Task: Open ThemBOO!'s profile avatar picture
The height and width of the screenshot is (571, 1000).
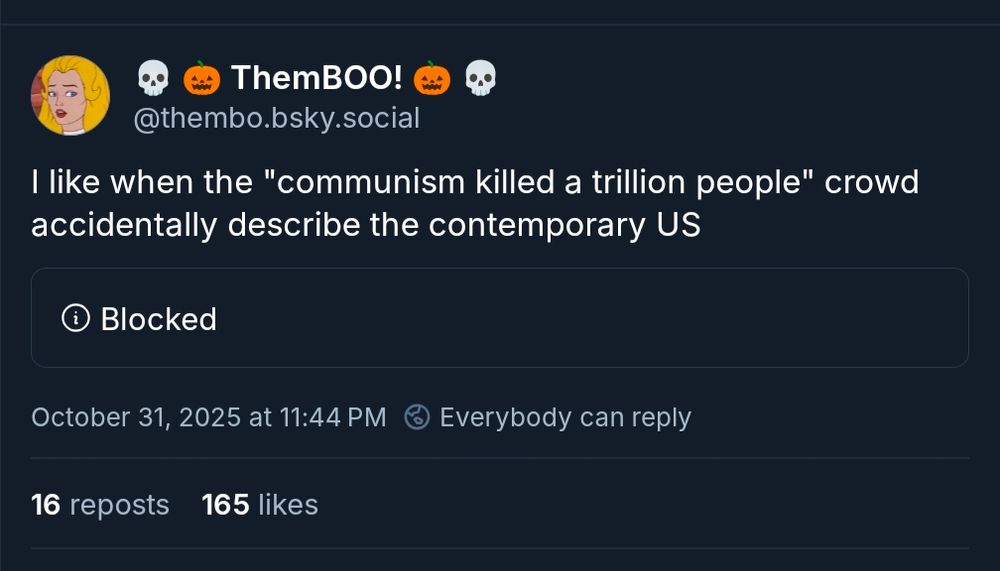Action: [70, 96]
